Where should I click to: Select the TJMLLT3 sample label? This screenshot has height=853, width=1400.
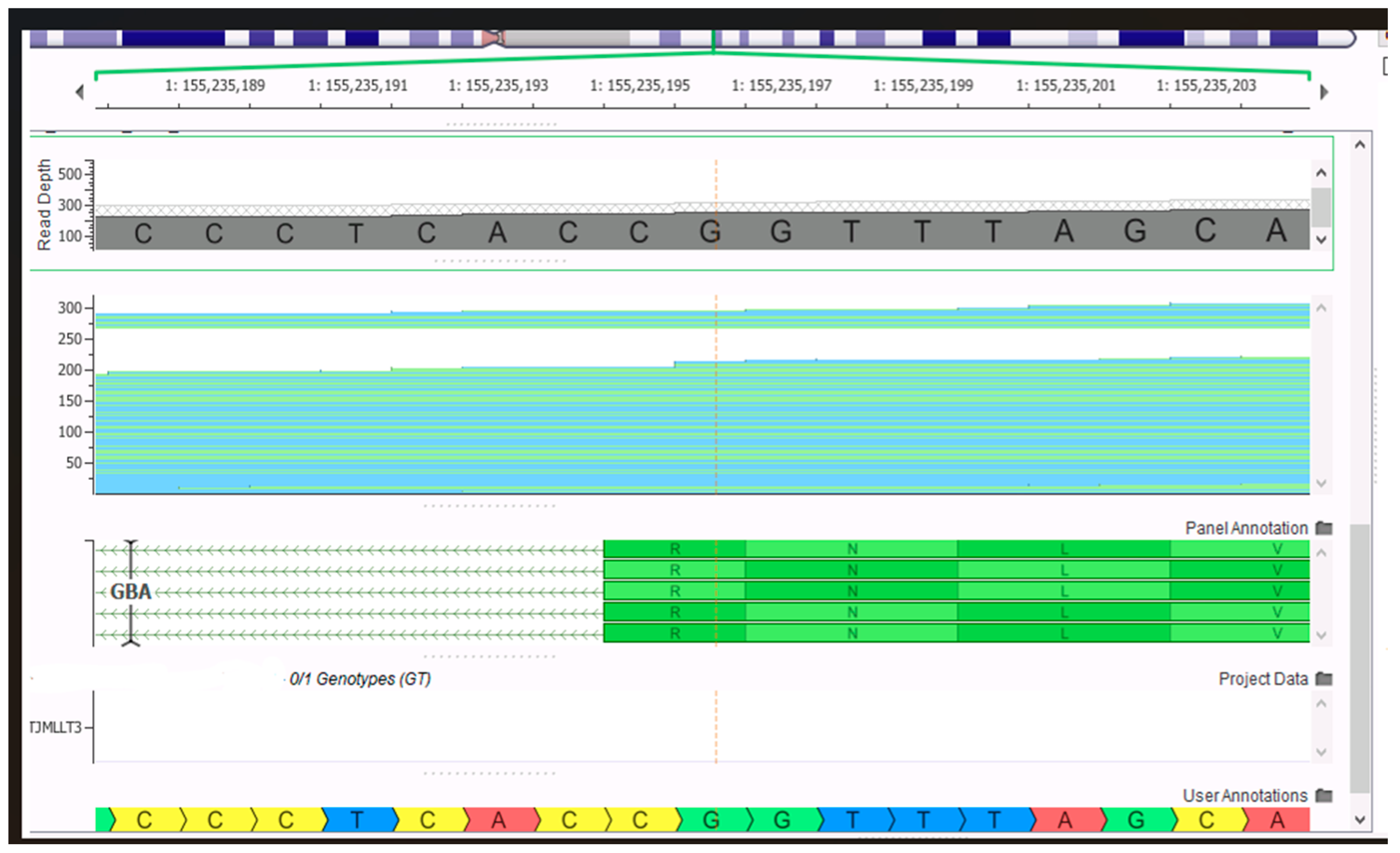click(56, 727)
